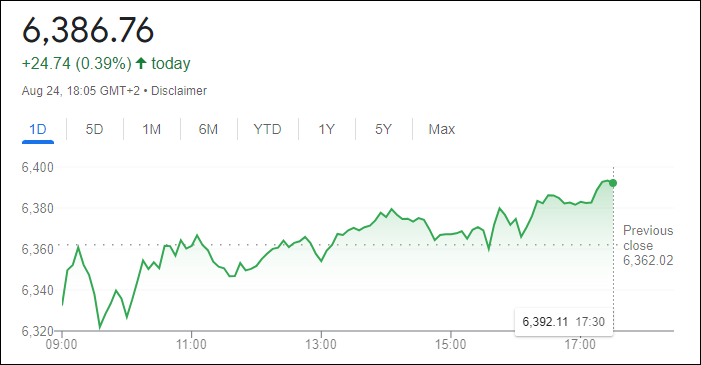Screen dimensions: 701x365
Task: Click the 15:00 x-axis label
Action: click(451, 345)
